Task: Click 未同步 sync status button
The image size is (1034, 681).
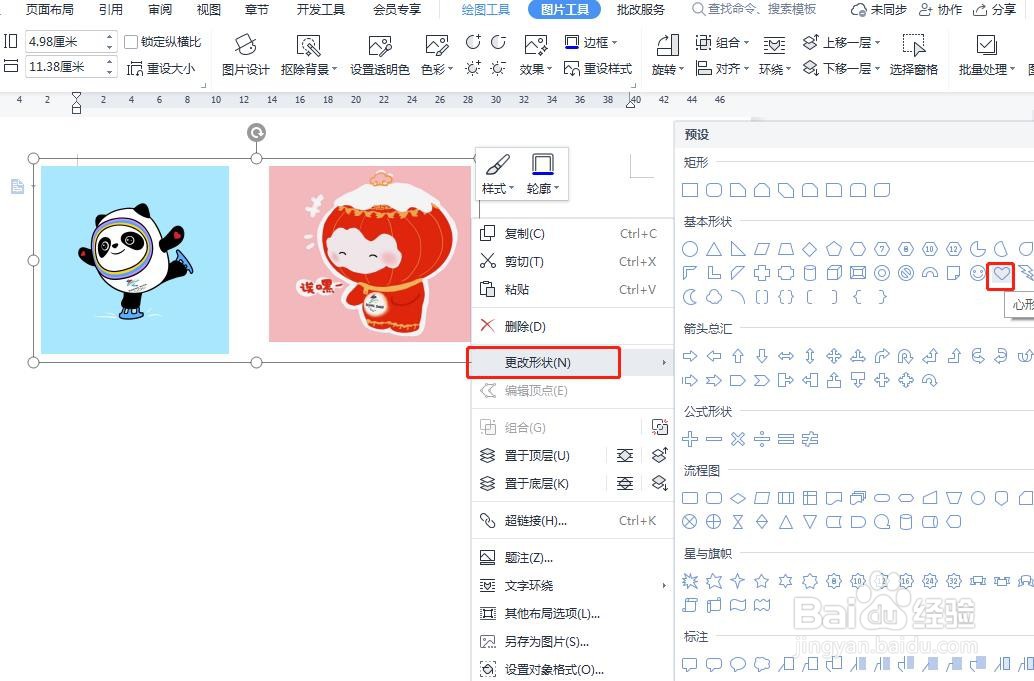Action: click(878, 10)
